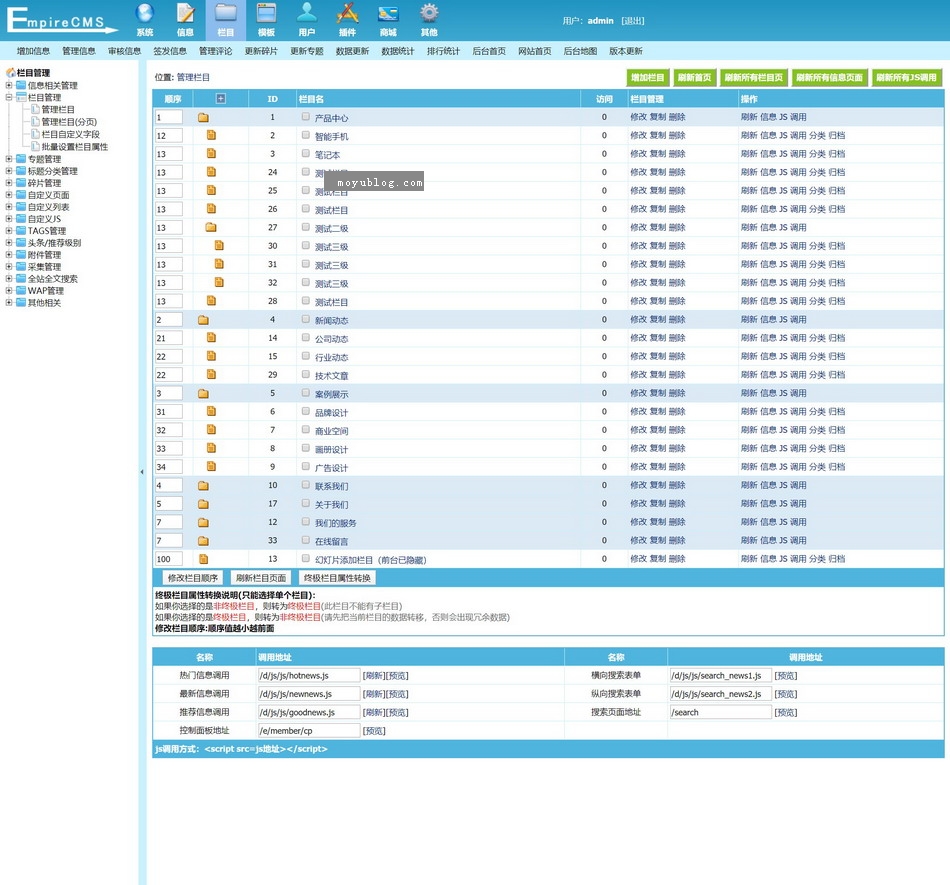Click 修改栏目顺序 button

coord(193,578)
